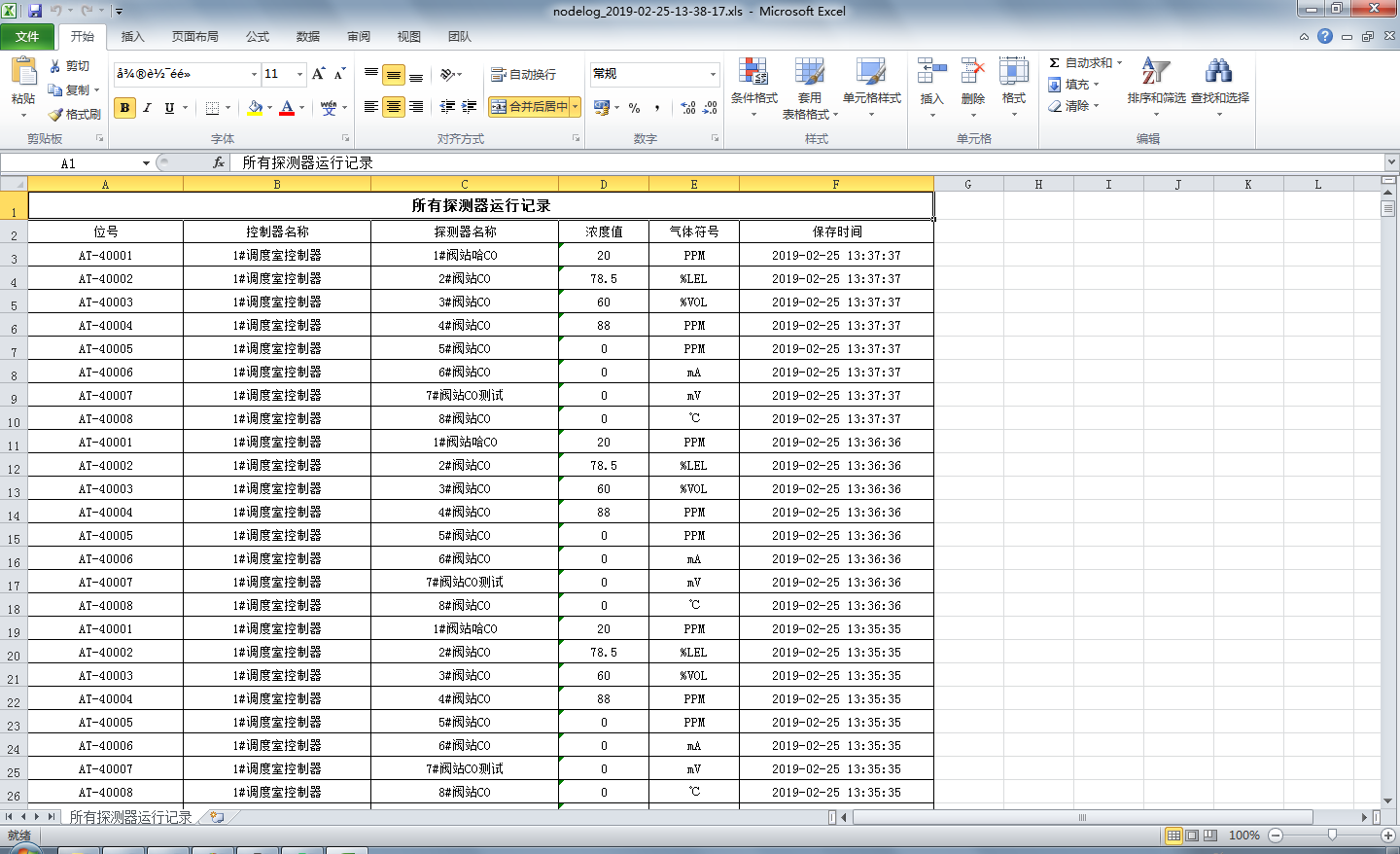Save the workbook from Quick Access toolbar
The width and height of the screenshot is (1400, 854).
pyautogui.click(x=35, y=11)
